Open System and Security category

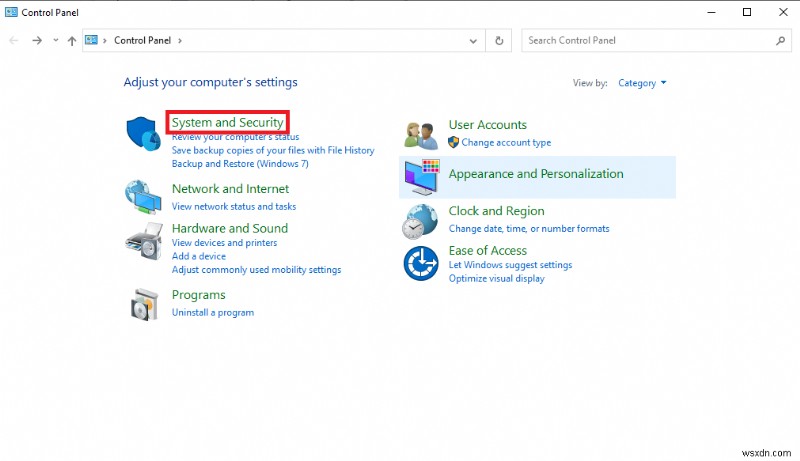pyautogui.click(x=228, y=122)
